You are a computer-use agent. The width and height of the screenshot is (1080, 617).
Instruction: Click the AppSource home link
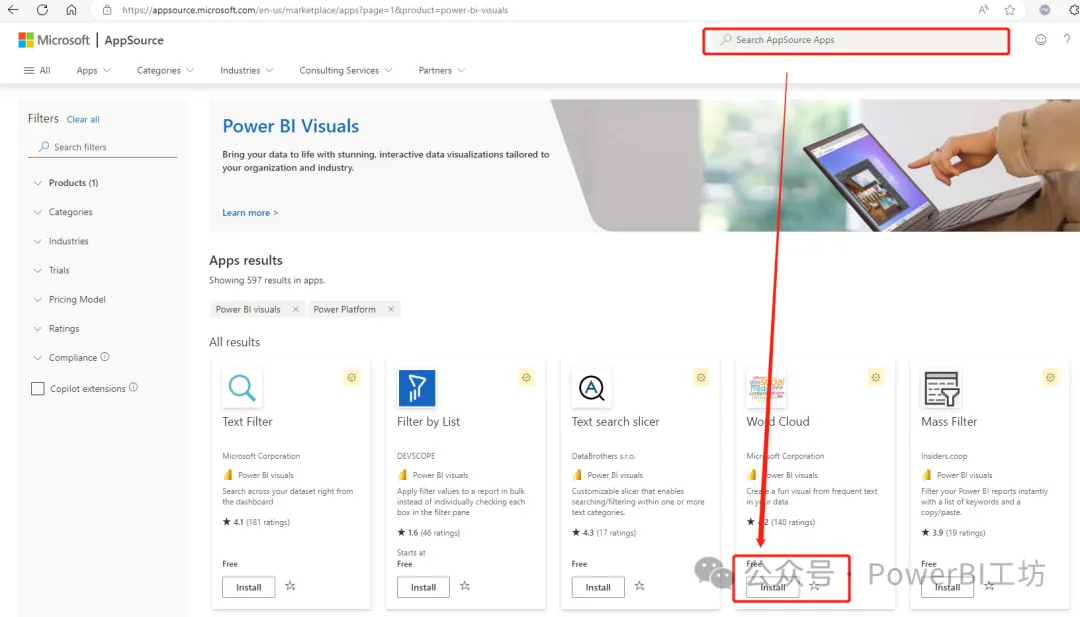click(x=134, y=40)
